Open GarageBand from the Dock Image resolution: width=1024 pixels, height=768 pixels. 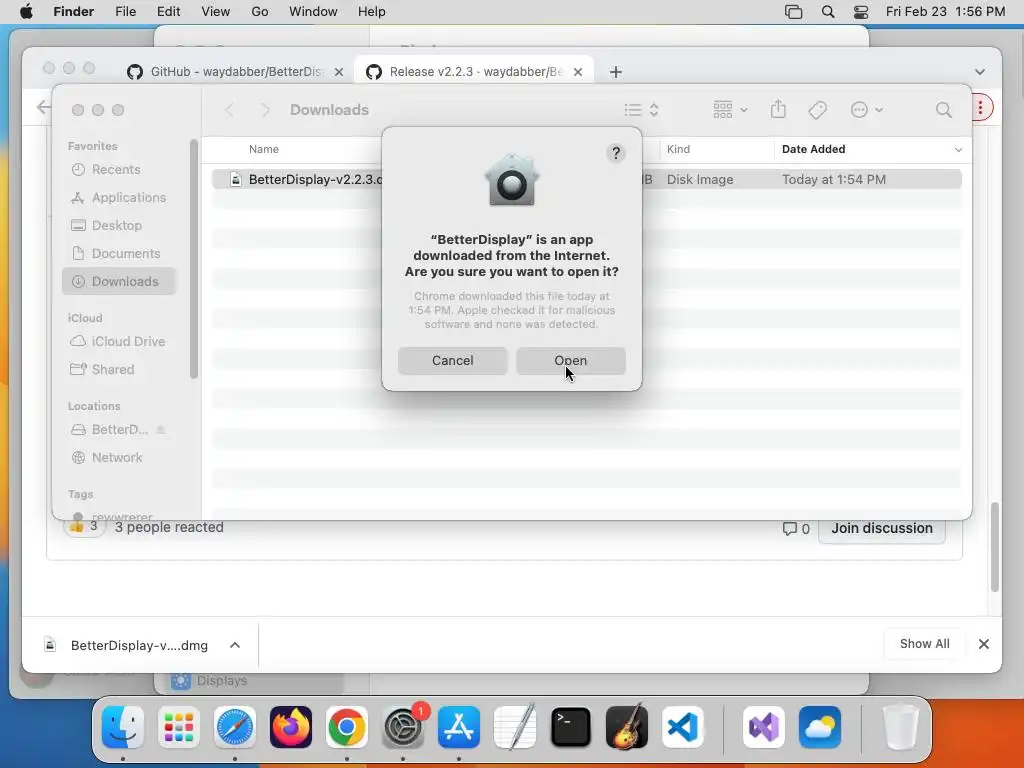[627, 727]
